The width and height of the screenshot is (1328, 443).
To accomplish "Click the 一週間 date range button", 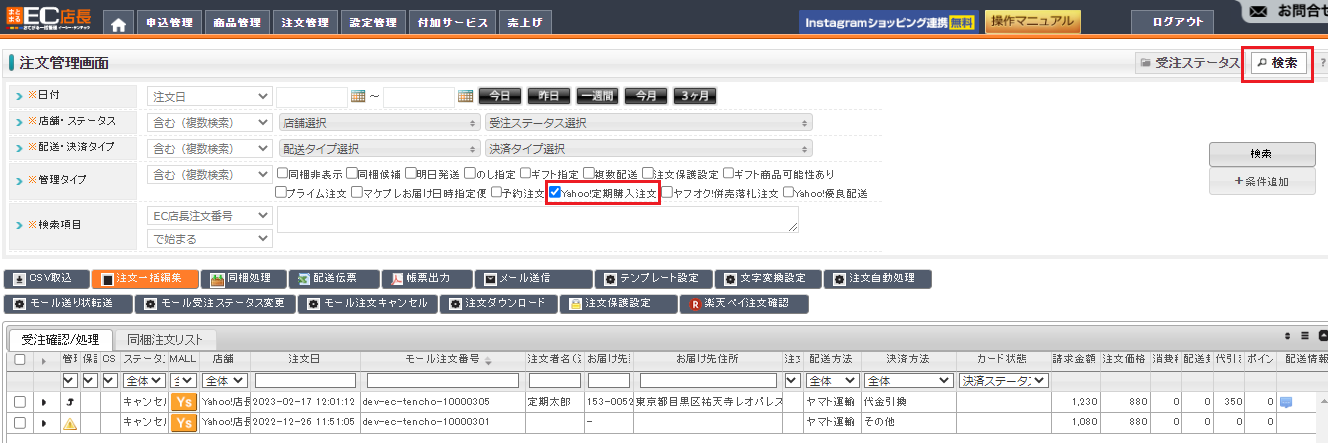I will (x=597, y=96).
